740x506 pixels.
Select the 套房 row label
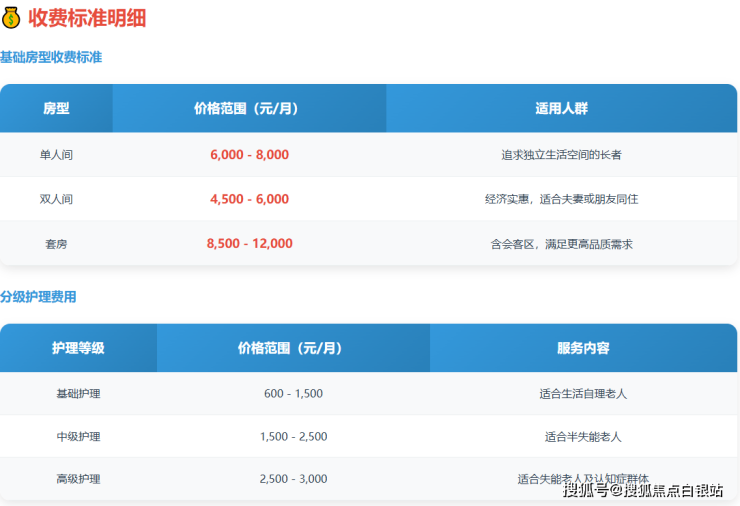click(56, 243)
